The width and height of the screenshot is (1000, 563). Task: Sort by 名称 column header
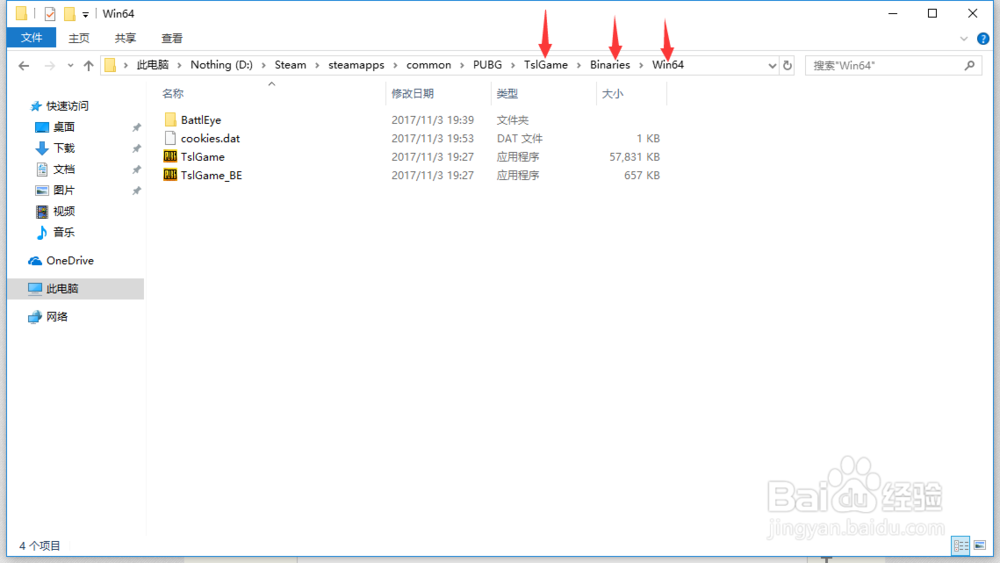[x=173, y=94]
